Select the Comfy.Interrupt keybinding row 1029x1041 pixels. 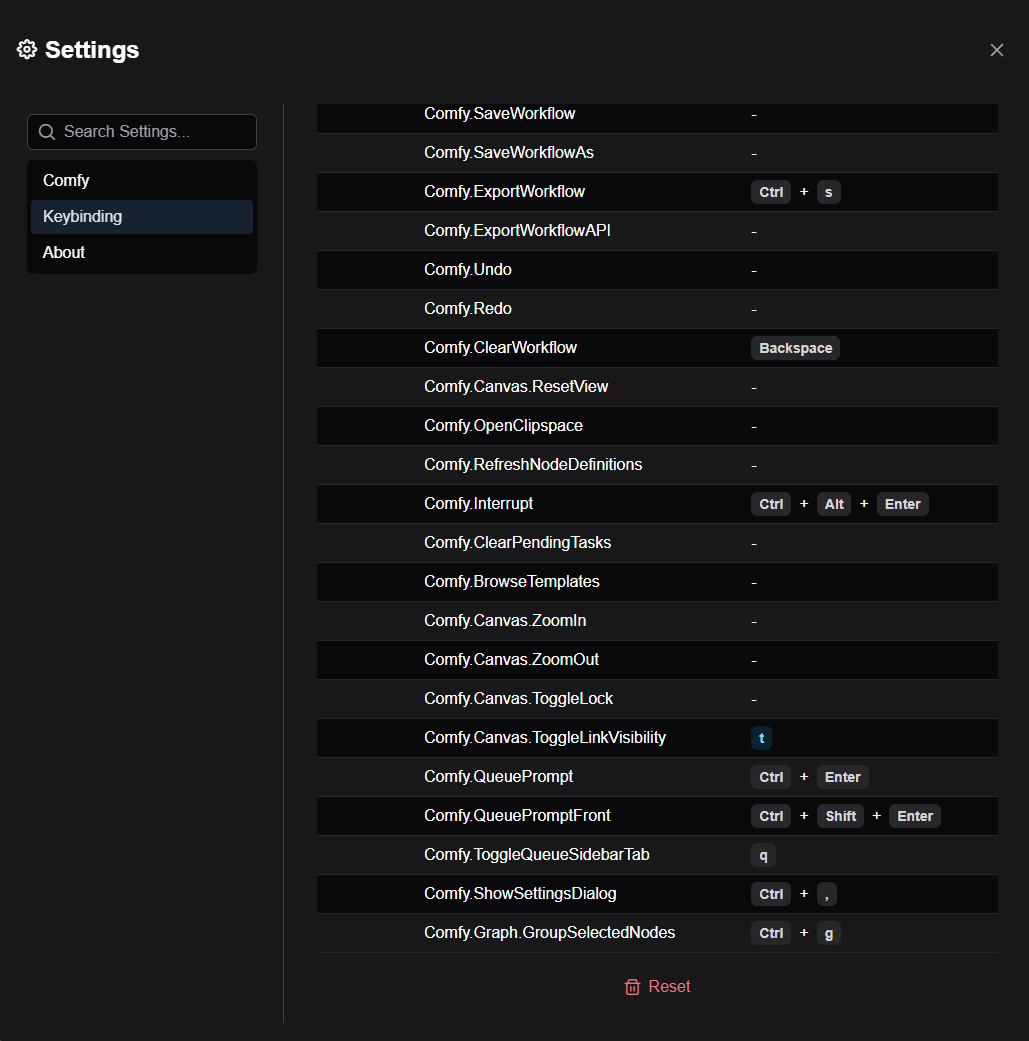click(600, 503)
